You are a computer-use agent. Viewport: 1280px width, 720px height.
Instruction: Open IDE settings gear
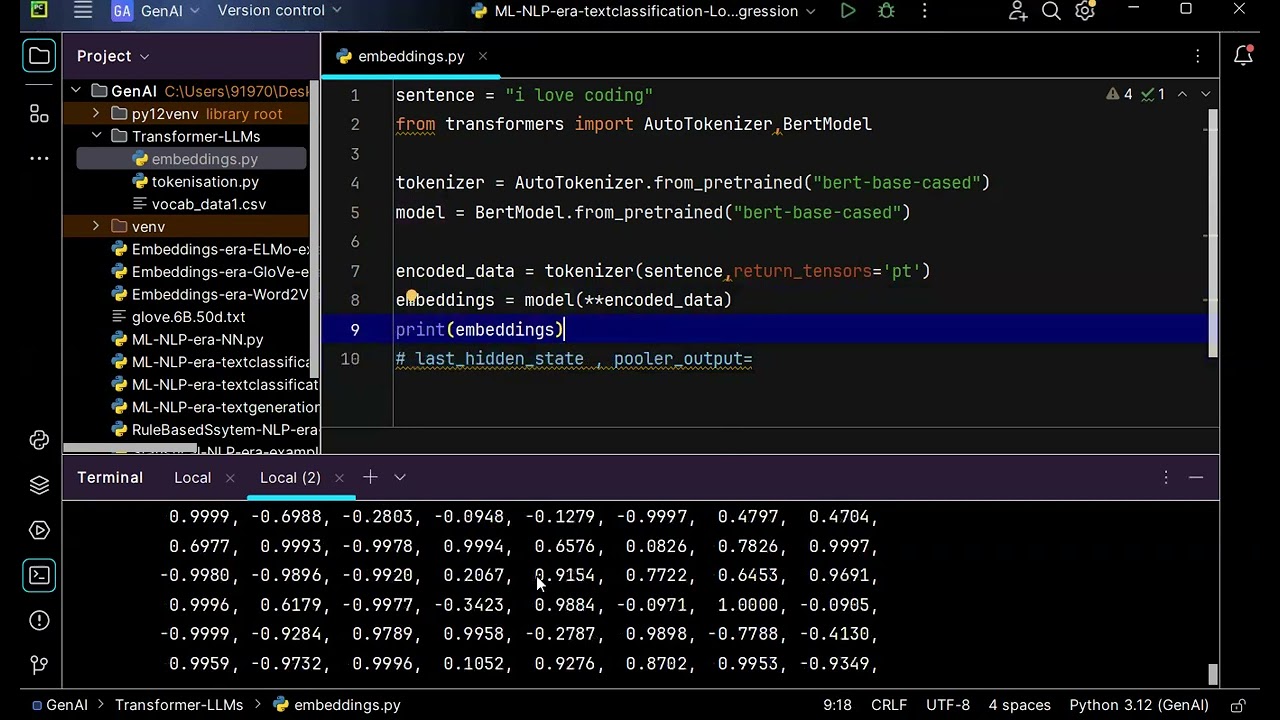(1085, 11)
